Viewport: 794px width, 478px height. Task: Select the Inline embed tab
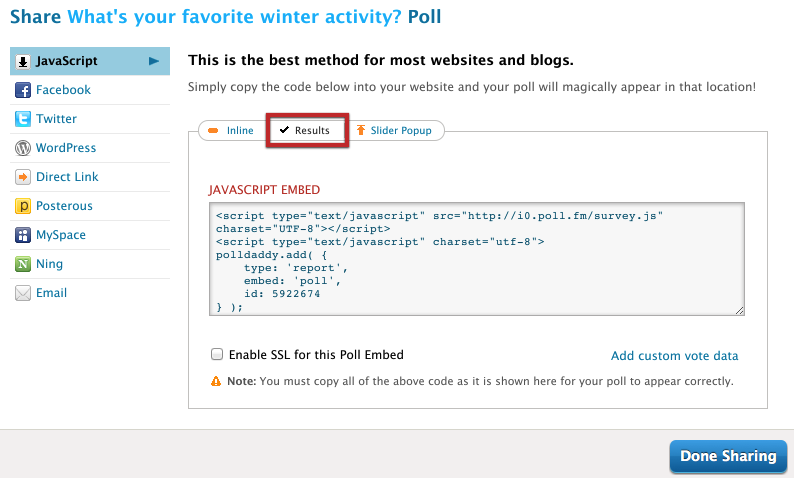point(230,131)
